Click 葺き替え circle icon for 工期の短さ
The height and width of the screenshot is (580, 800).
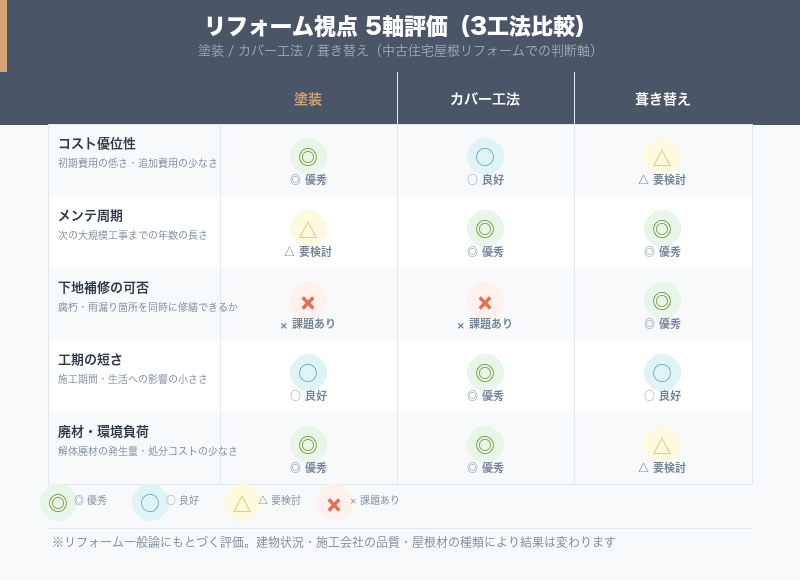coord(662,372)
